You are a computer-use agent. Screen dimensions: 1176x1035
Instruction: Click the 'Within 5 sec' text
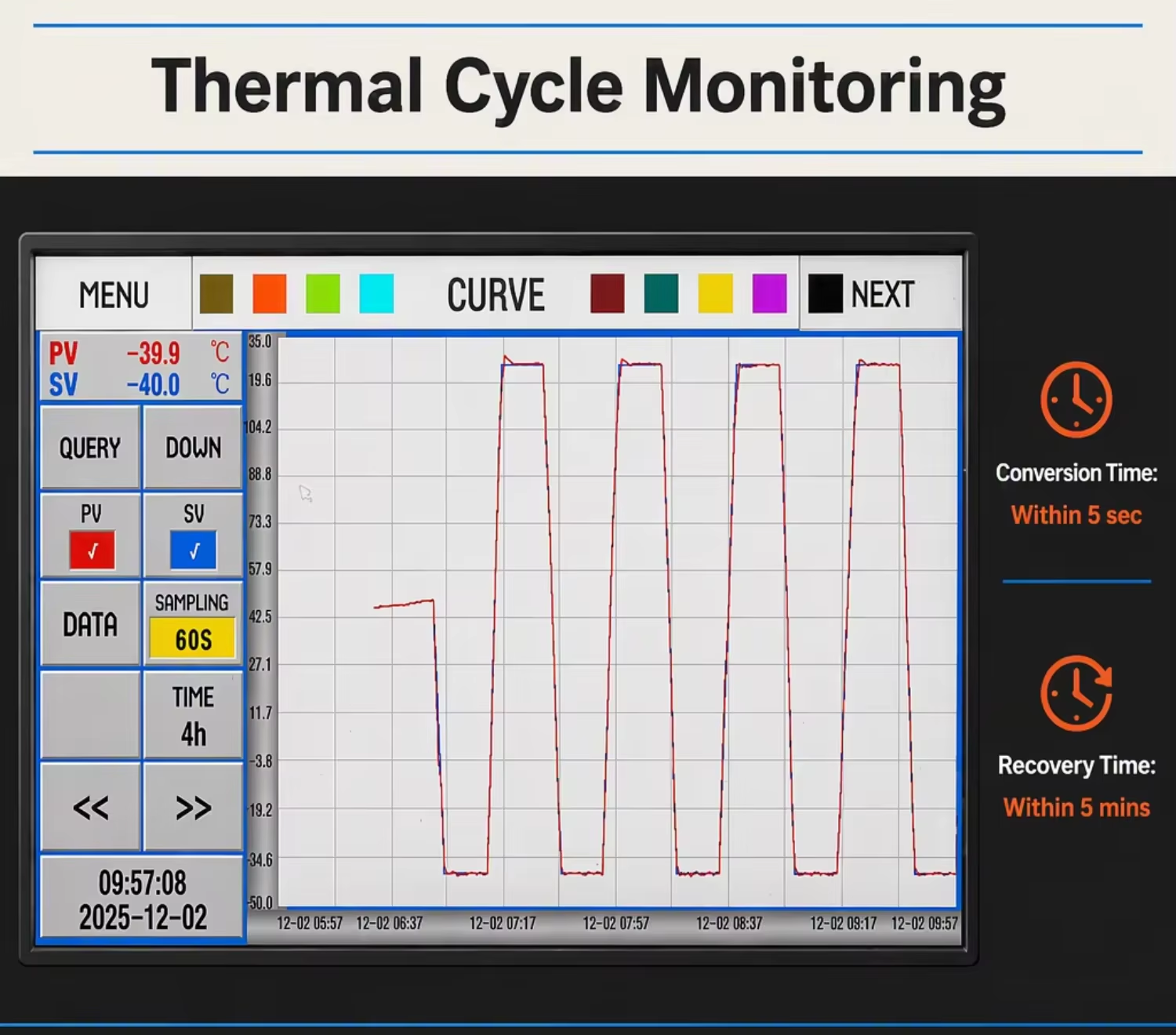(x=1076, y=515)
